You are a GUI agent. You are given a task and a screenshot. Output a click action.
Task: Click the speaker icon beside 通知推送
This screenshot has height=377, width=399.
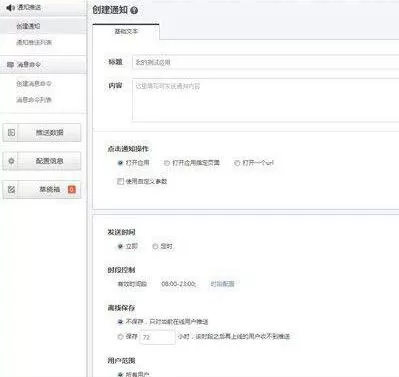click(11, 7)
